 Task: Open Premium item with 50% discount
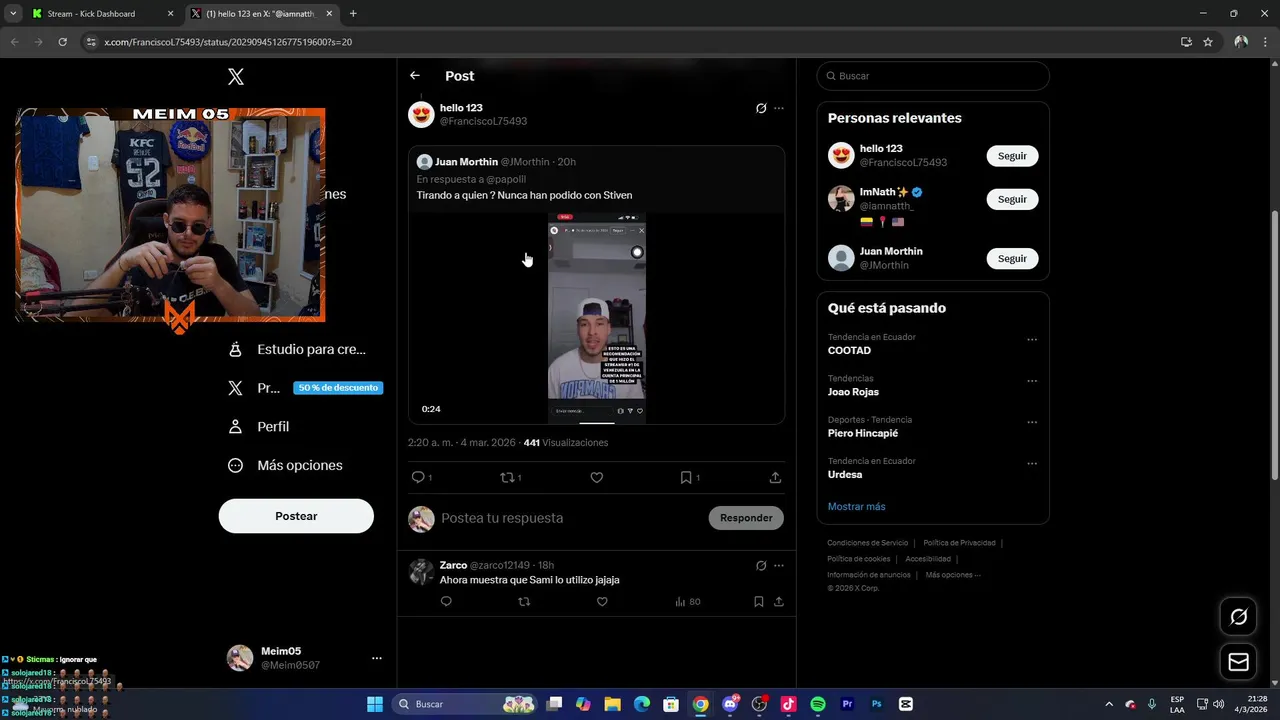304,388
